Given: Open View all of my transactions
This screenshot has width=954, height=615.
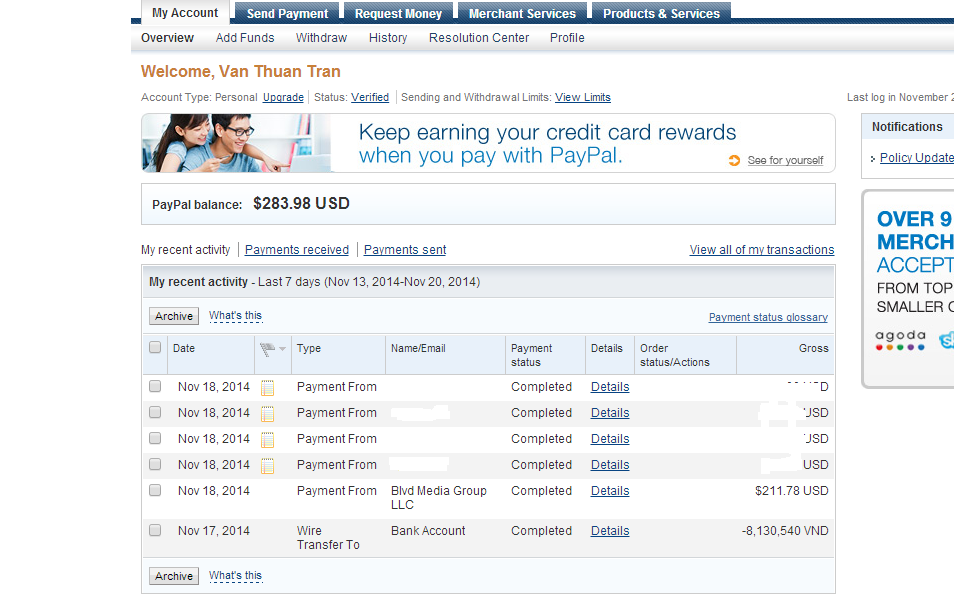Looking at the screenshot, I should (762, 250).
